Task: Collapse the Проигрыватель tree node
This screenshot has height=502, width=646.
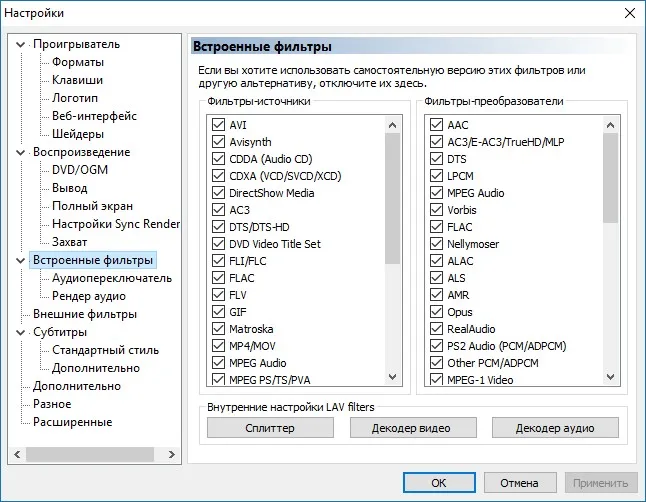Action: pos(20,45)
